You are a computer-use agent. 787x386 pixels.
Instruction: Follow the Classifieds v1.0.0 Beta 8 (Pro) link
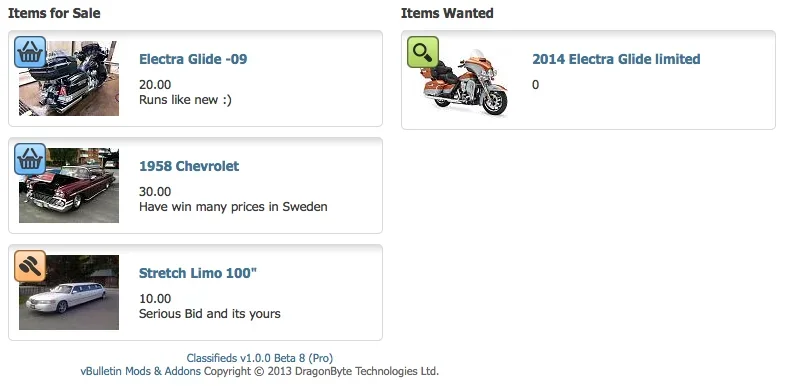click(259, 358)
